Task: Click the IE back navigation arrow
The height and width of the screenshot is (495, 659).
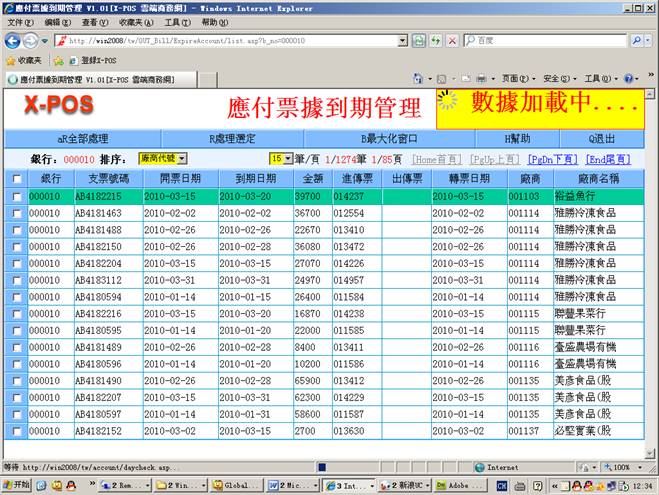Action: coord(13,40)
